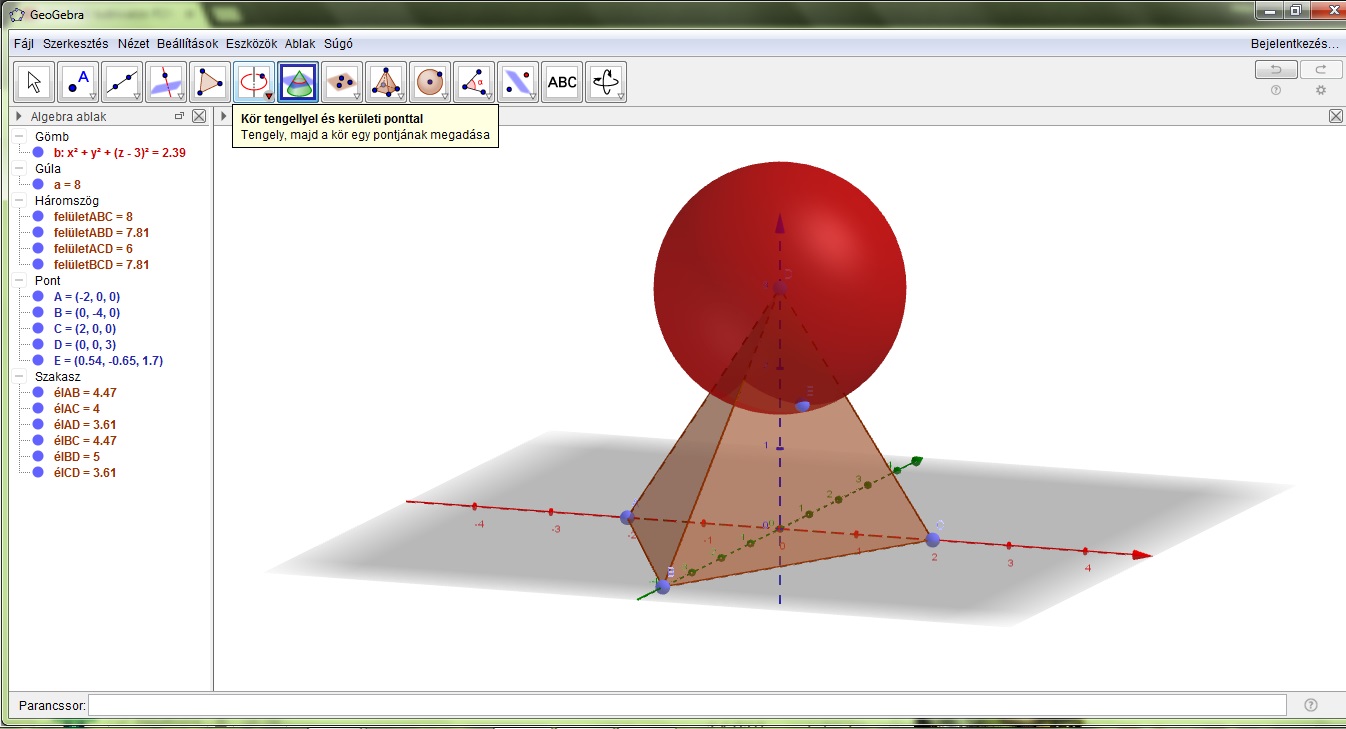Click the Undo arrow button

point(1276,69)
